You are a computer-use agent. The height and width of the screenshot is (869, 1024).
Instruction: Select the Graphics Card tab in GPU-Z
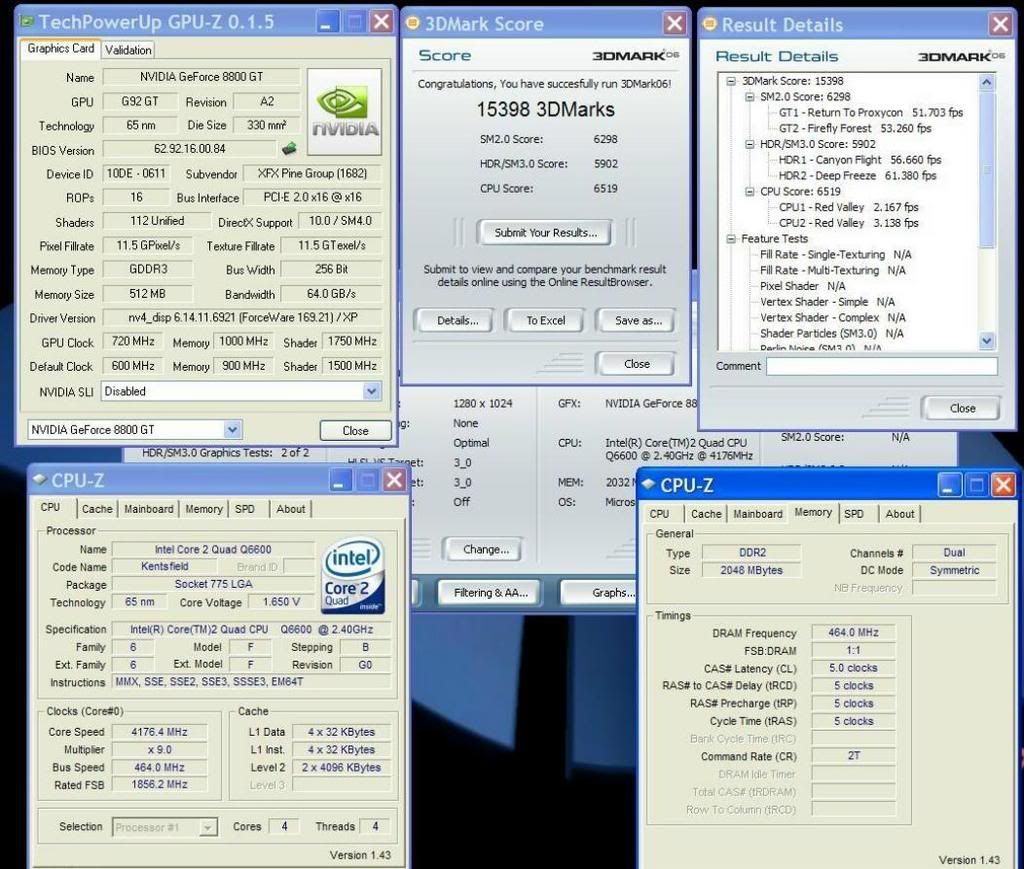click(x=61, y=48)
